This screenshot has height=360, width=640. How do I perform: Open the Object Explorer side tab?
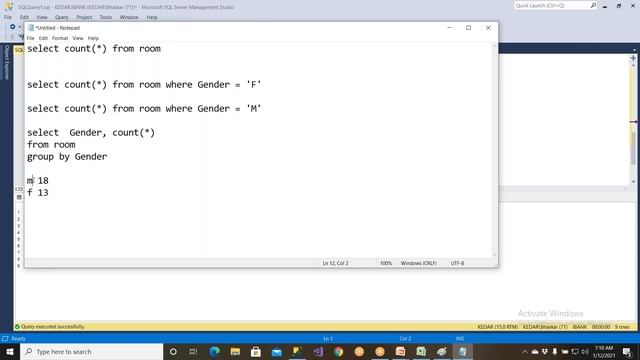6,62
